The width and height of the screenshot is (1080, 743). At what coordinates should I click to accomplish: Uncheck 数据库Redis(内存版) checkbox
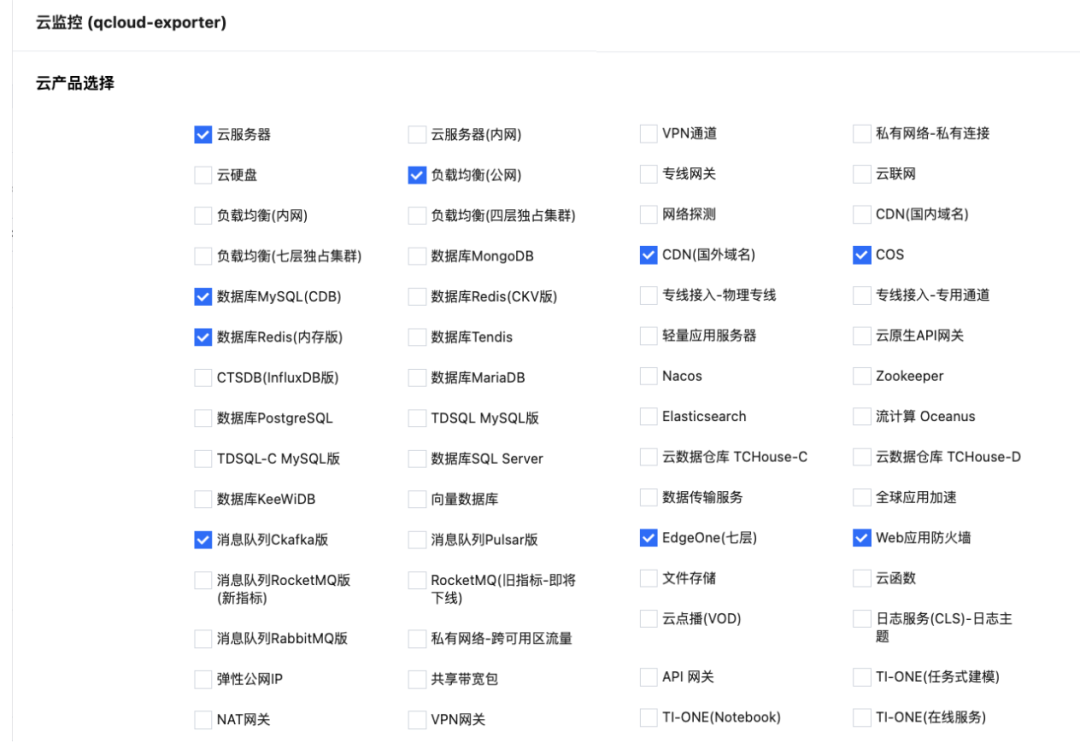(202, 337)
